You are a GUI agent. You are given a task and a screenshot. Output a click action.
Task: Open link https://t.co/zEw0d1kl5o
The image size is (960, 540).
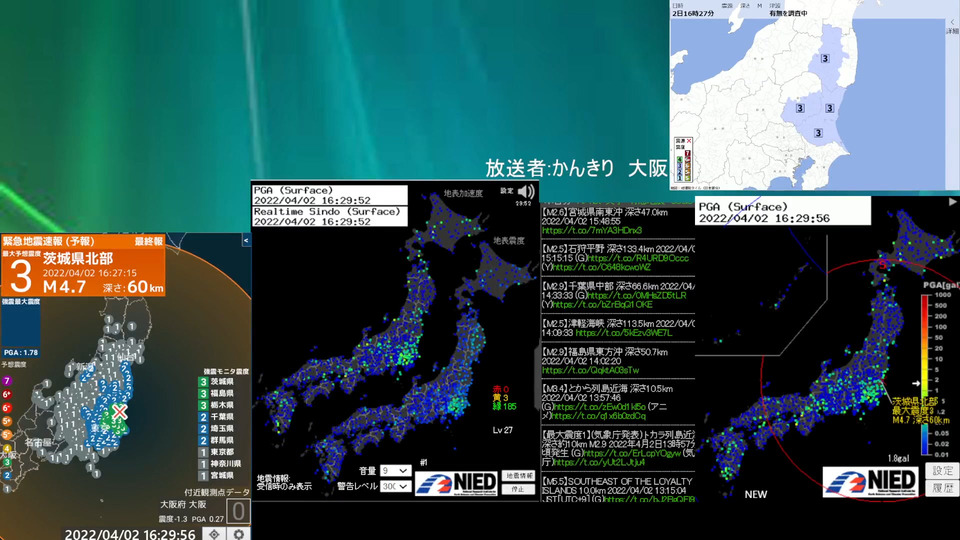(600, 407)
